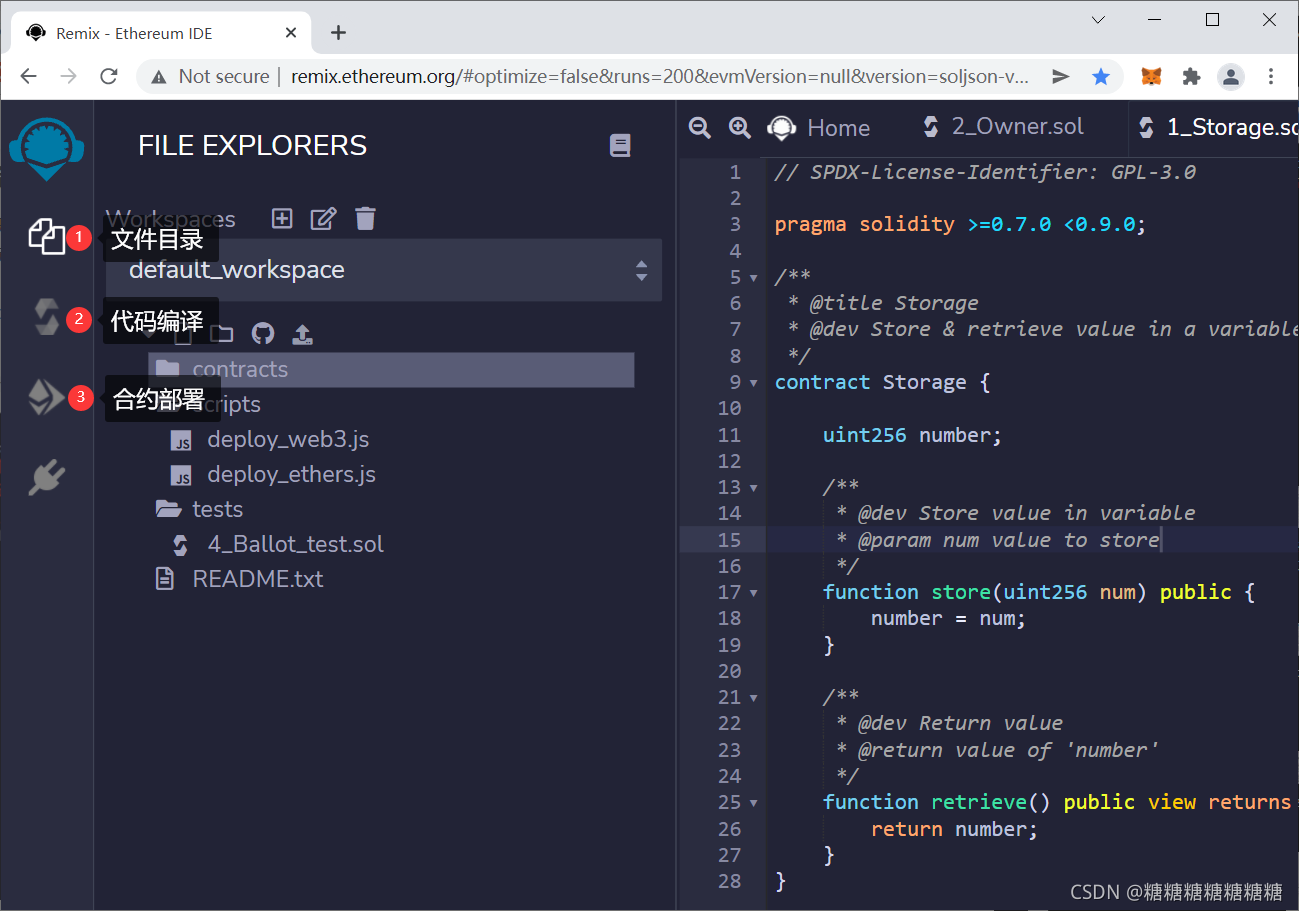Click the 'return number;' code line
The width and height of the screenshot is (1299, 911).
click(x=954, y=829)
